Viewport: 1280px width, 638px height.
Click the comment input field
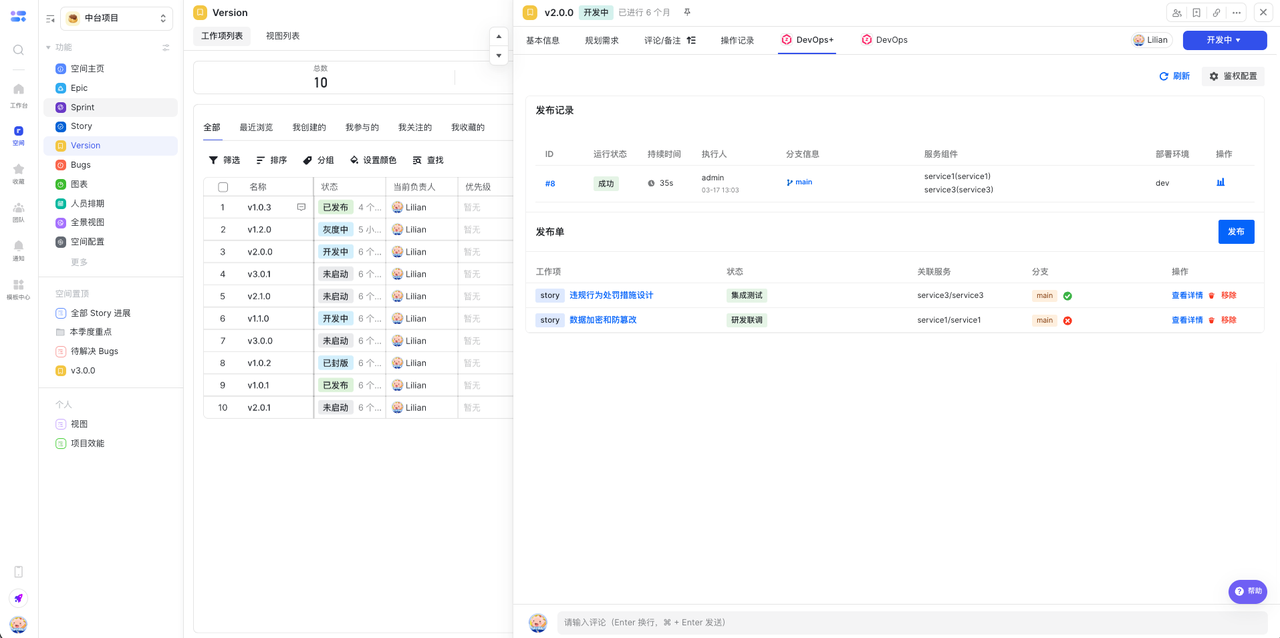(x=900, y=622)
